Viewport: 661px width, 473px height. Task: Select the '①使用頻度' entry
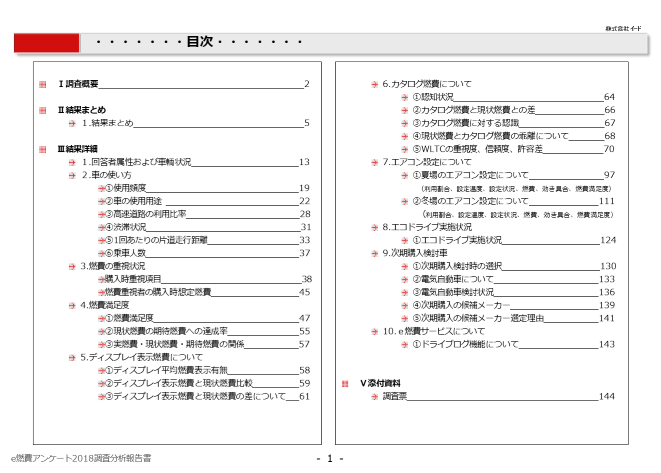(x=125, y=188)
